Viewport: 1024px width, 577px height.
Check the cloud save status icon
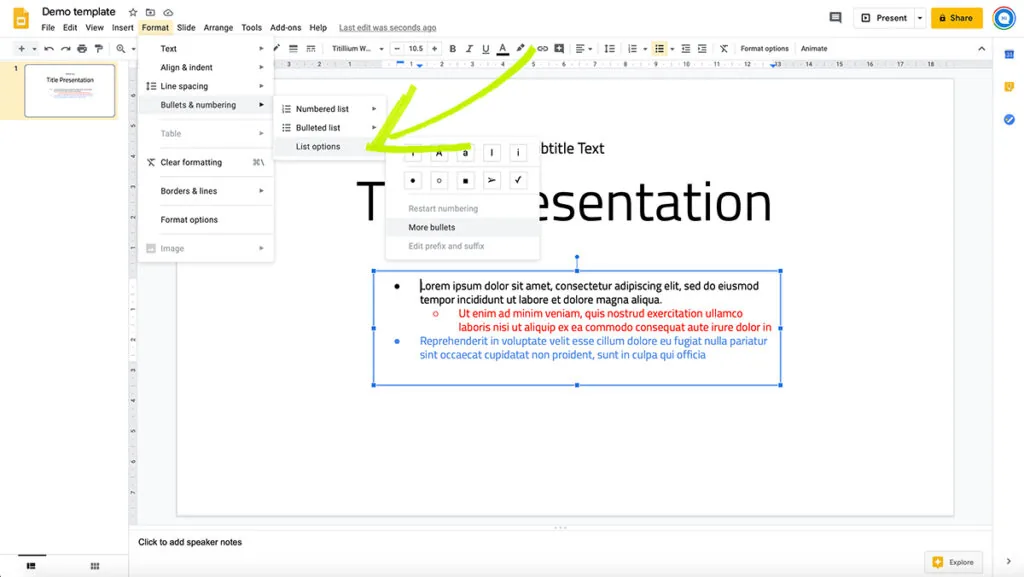(168, 12)
